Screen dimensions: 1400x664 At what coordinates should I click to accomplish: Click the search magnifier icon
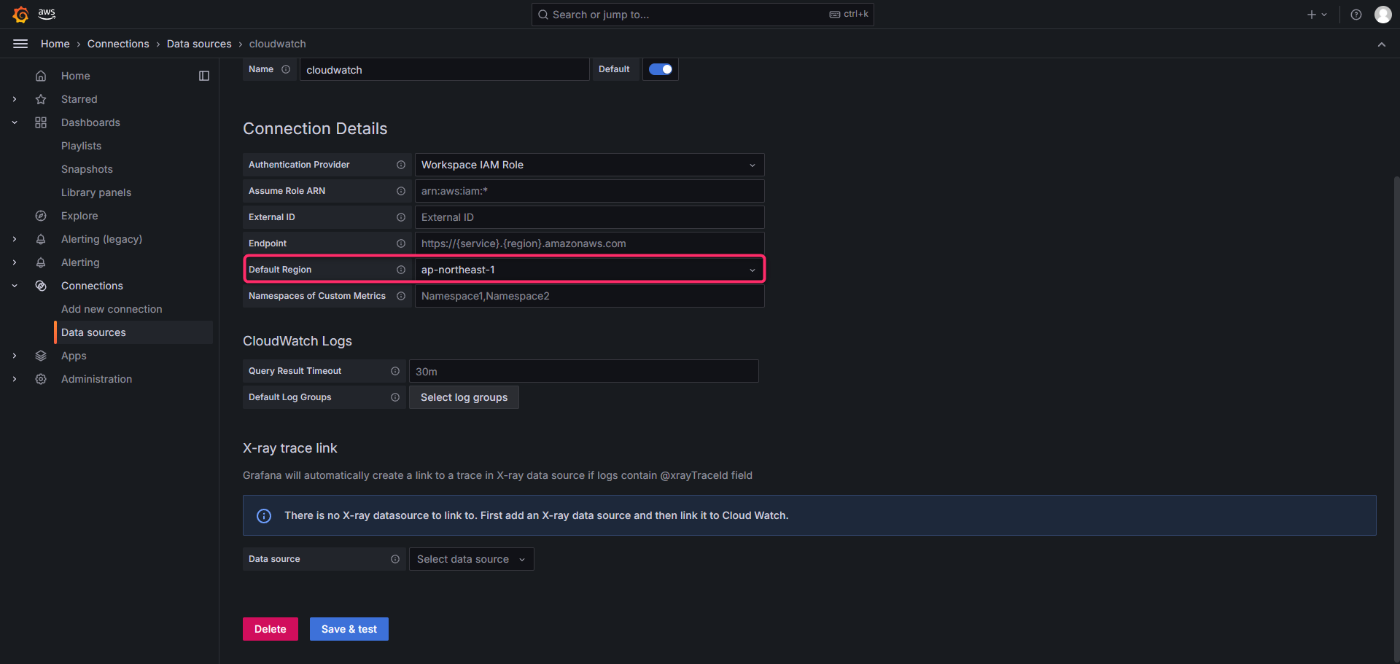pos(543,15)
